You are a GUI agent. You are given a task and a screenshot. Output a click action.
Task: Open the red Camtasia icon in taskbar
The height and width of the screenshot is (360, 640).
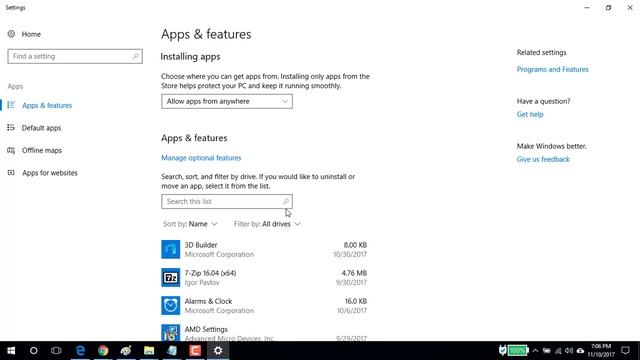pos(195,351)
